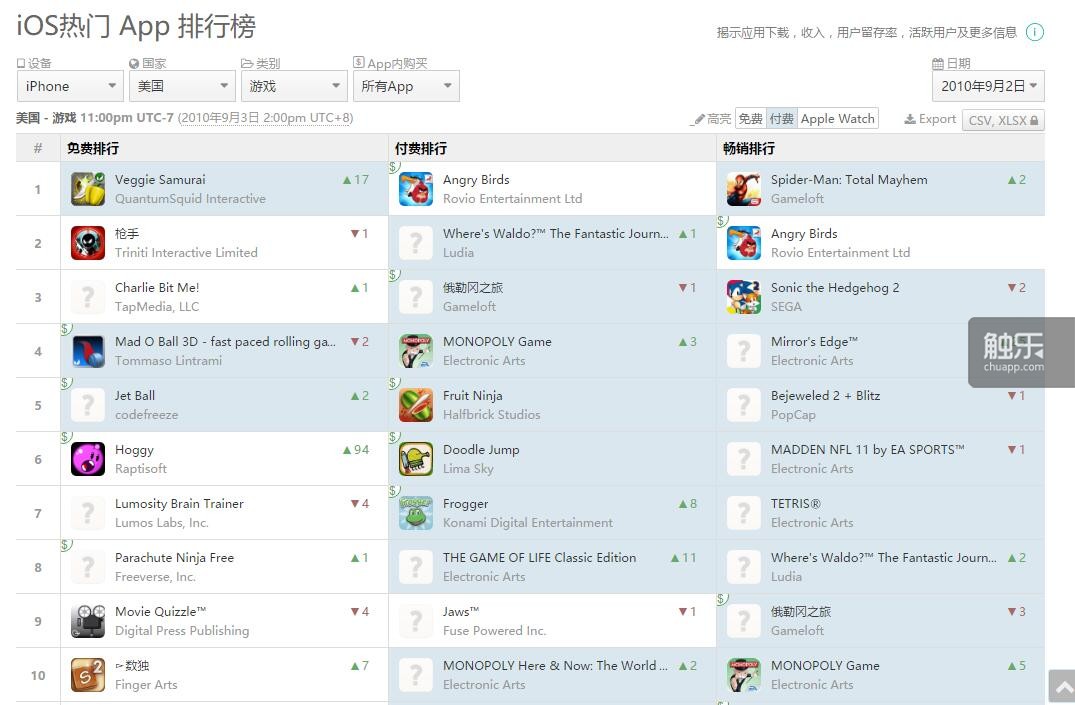Click the Mad O Ball 3D app icon
Screen dimensions: 1075x705
pos(88,351)
